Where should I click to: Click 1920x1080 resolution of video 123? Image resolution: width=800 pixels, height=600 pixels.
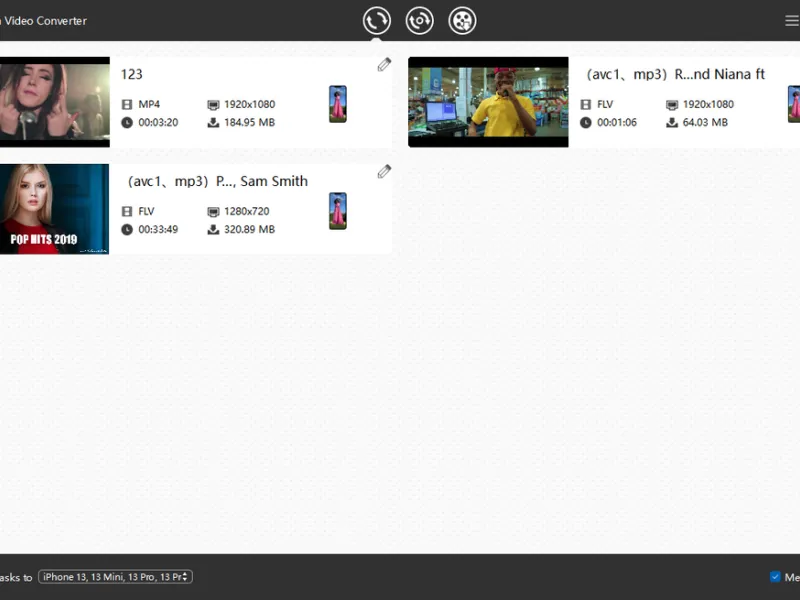tap(249, 104)
